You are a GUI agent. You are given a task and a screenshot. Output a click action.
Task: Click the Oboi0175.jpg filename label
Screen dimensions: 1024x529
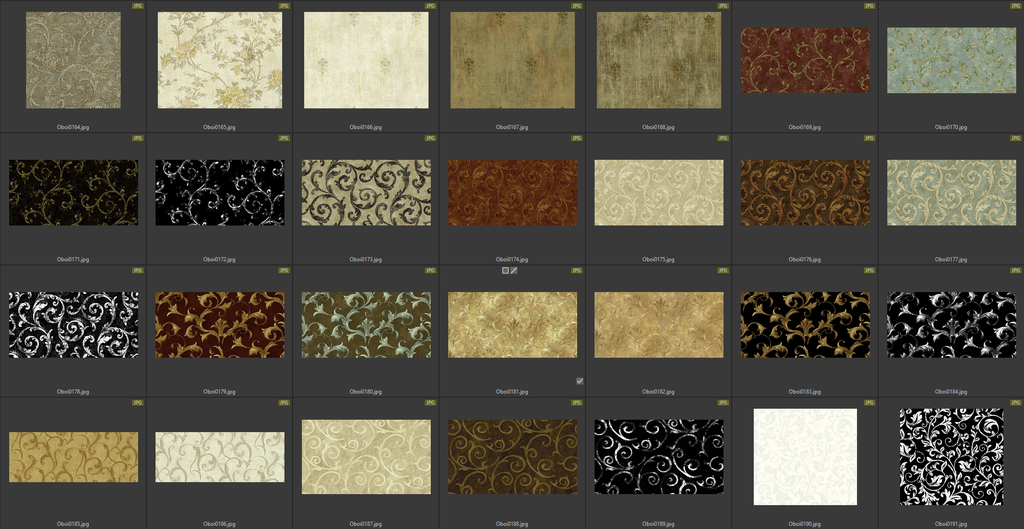(x=658, y=259)
